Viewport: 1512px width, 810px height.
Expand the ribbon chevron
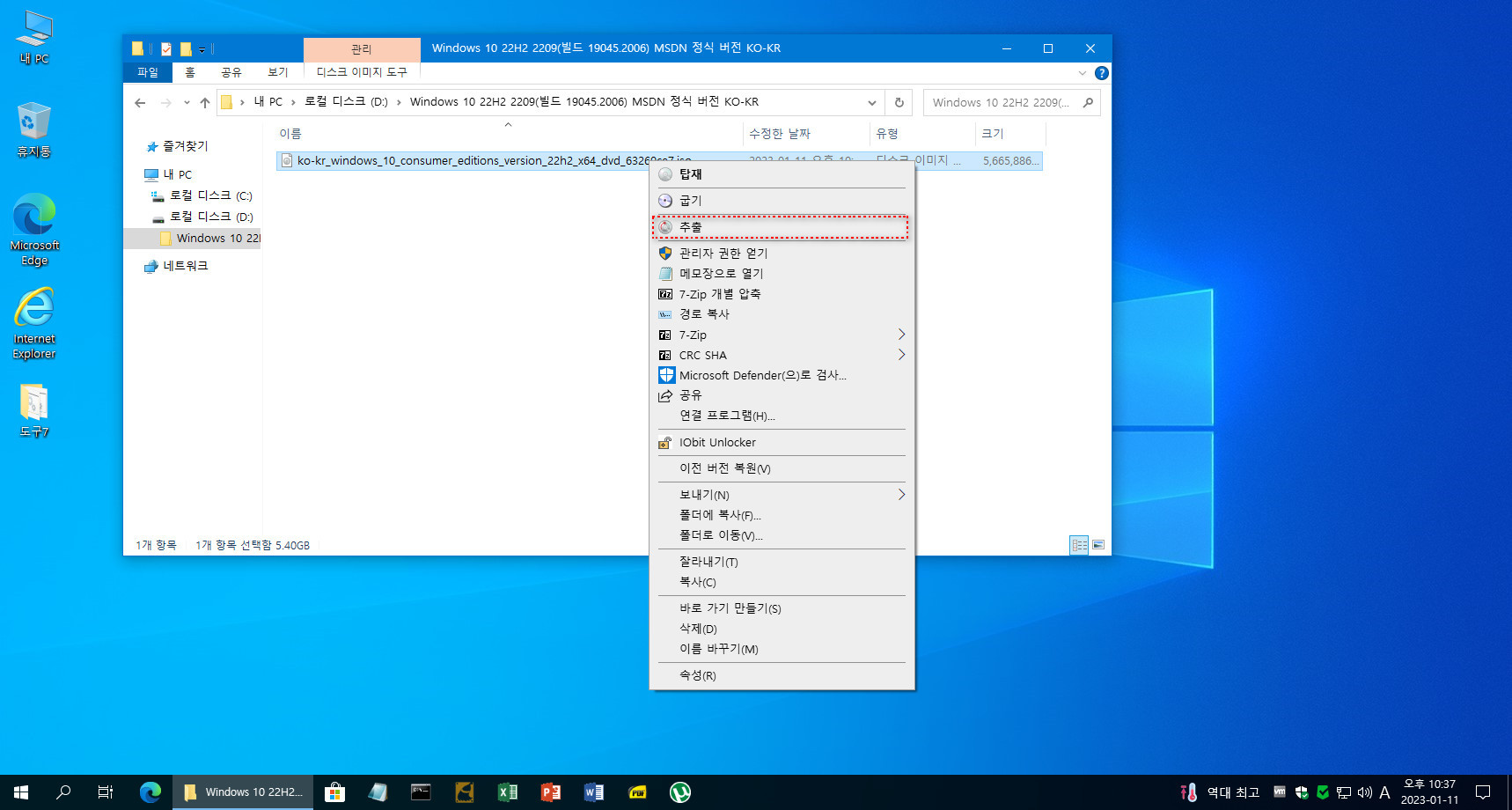click(x=1083, y=73)
